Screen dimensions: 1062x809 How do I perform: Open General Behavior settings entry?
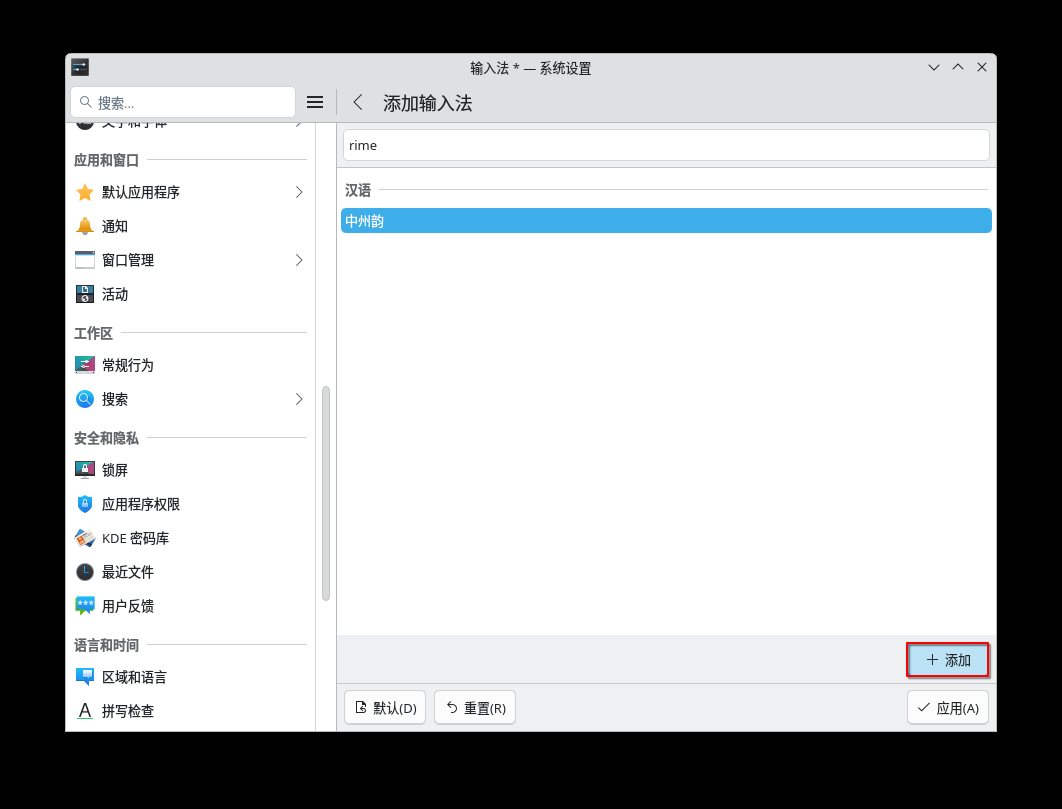[128, 365]
